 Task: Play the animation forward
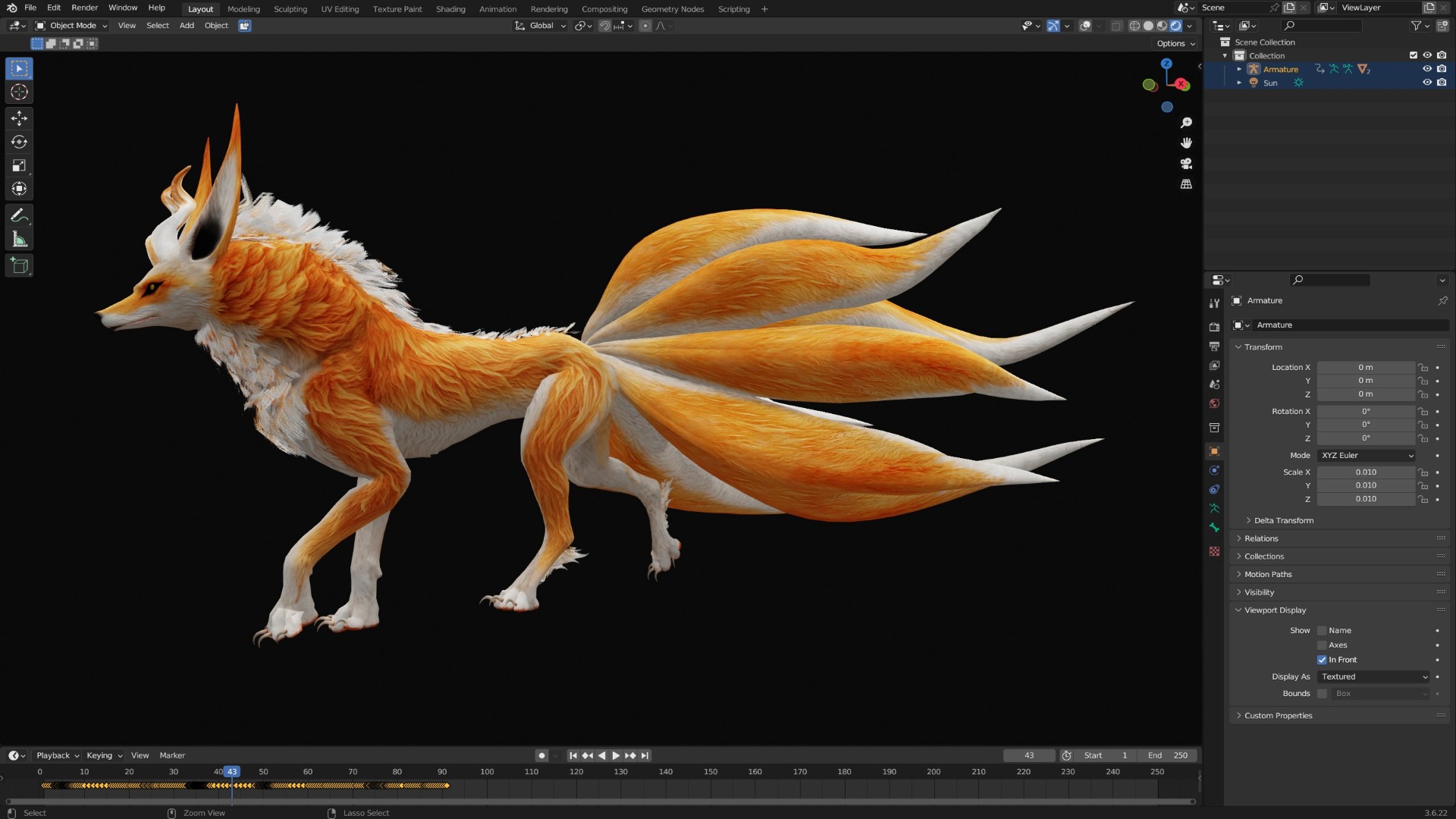616,755
